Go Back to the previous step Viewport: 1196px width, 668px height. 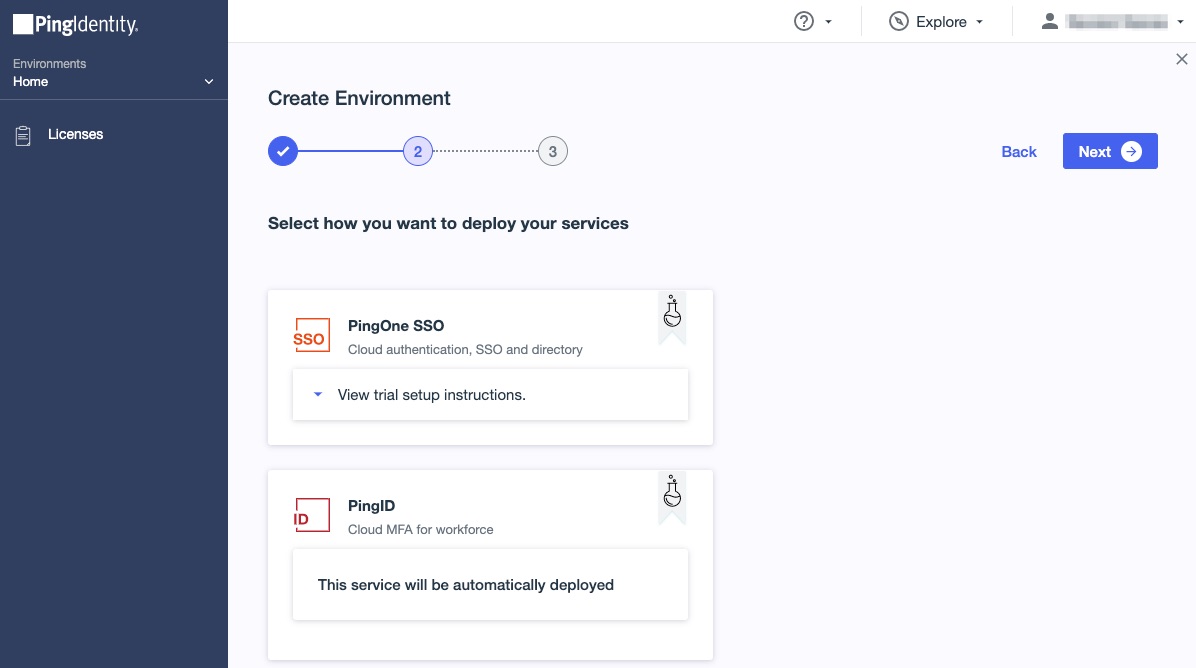point(1019,152)
